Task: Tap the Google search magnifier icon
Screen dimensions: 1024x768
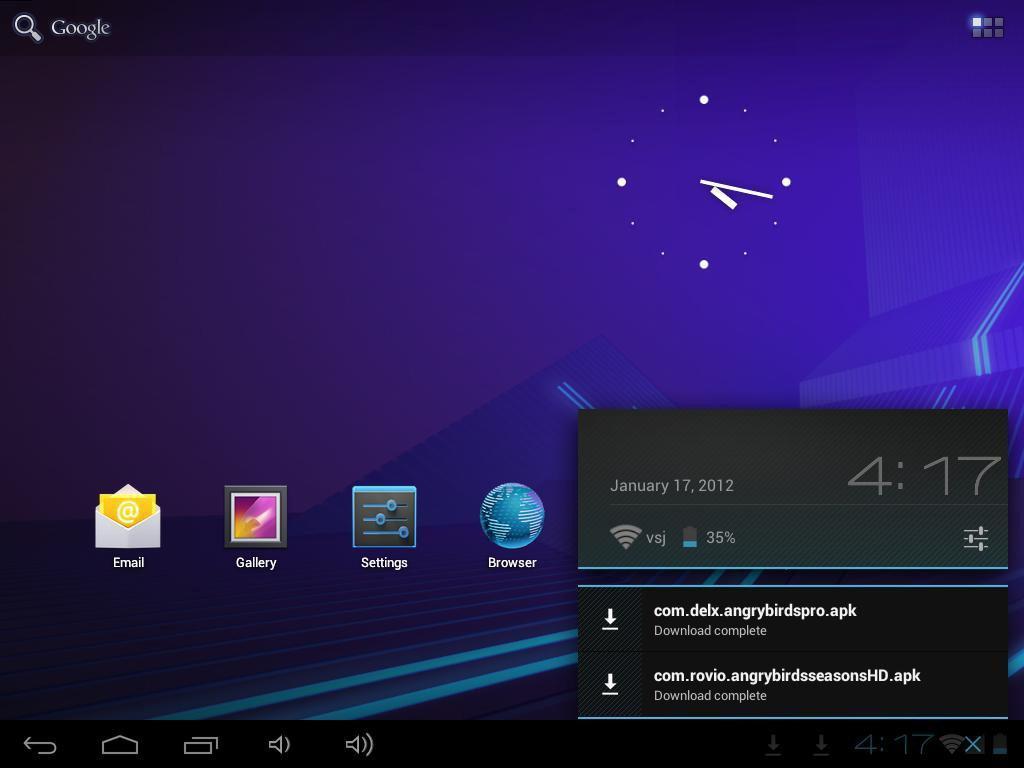Action: click(27, 28)
